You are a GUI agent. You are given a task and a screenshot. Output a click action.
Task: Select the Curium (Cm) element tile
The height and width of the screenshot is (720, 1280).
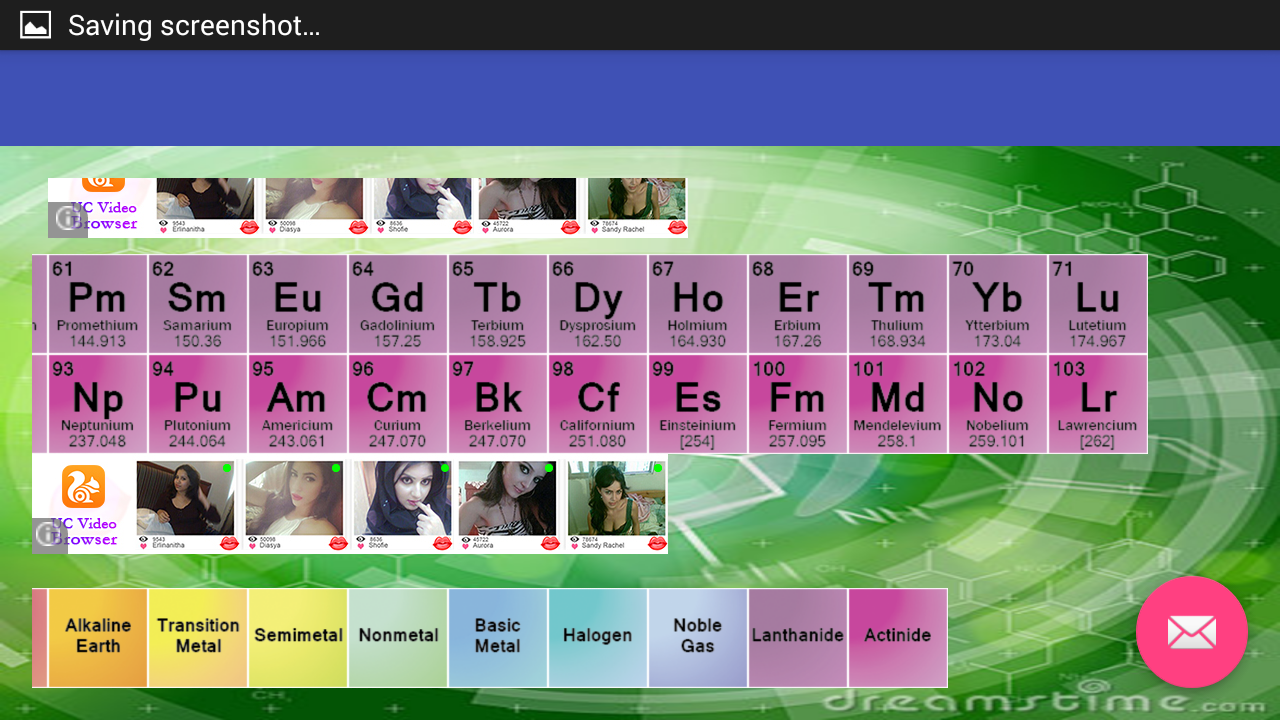(x=398, y=404)
